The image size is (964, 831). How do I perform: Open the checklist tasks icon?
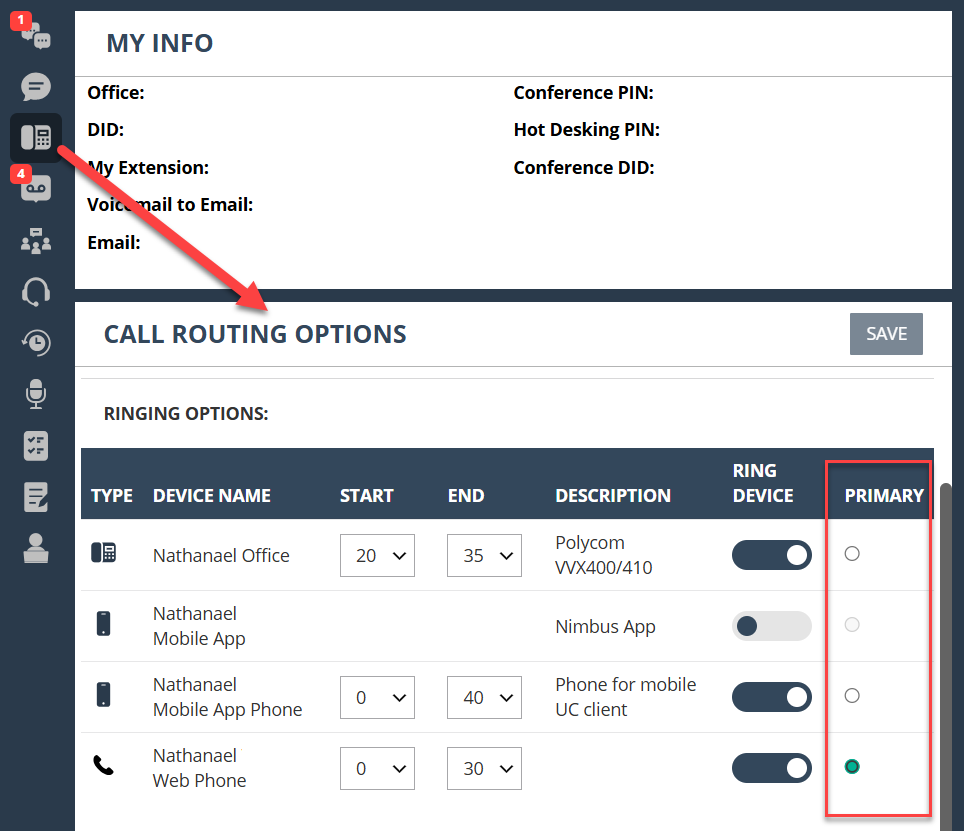click(x=36, y=446)
